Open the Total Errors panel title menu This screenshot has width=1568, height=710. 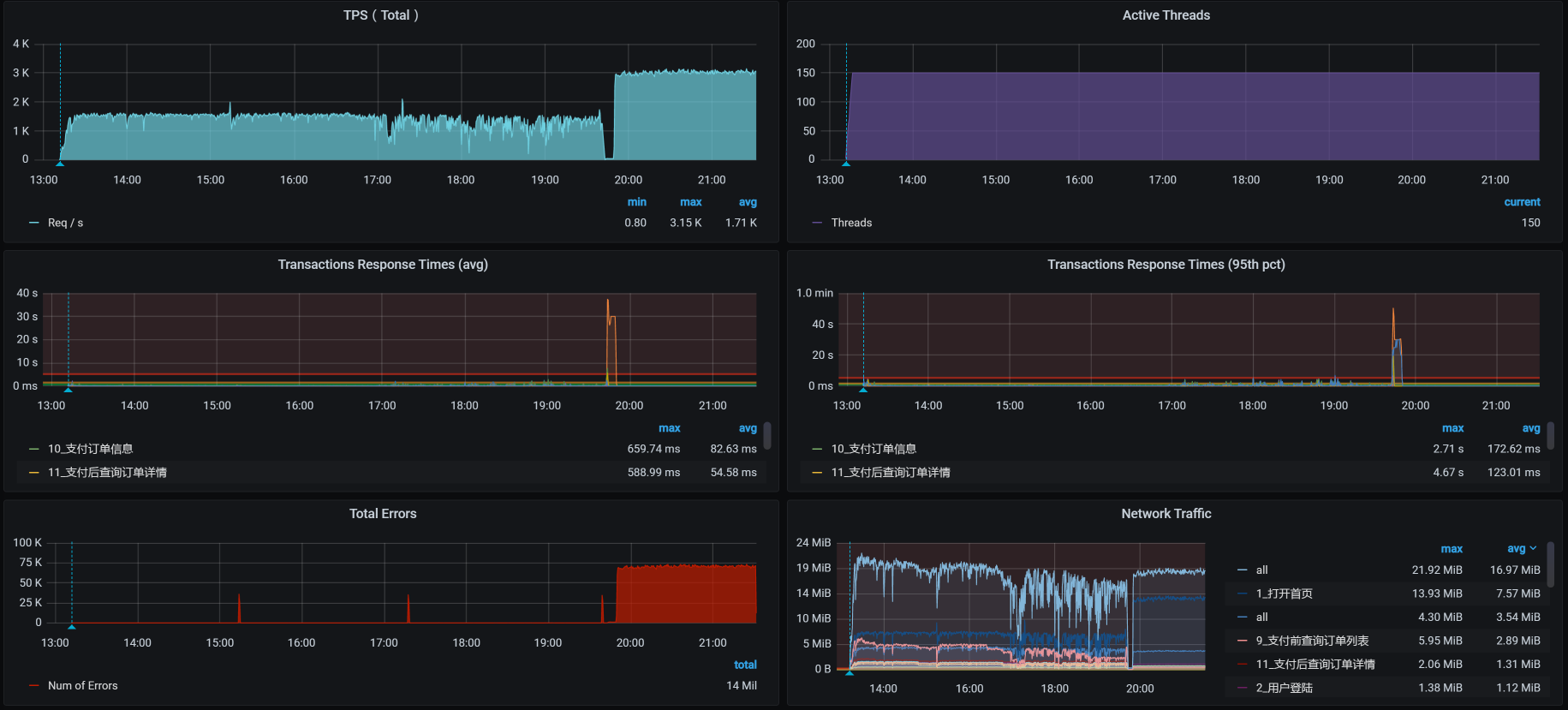tap(383, 514)
